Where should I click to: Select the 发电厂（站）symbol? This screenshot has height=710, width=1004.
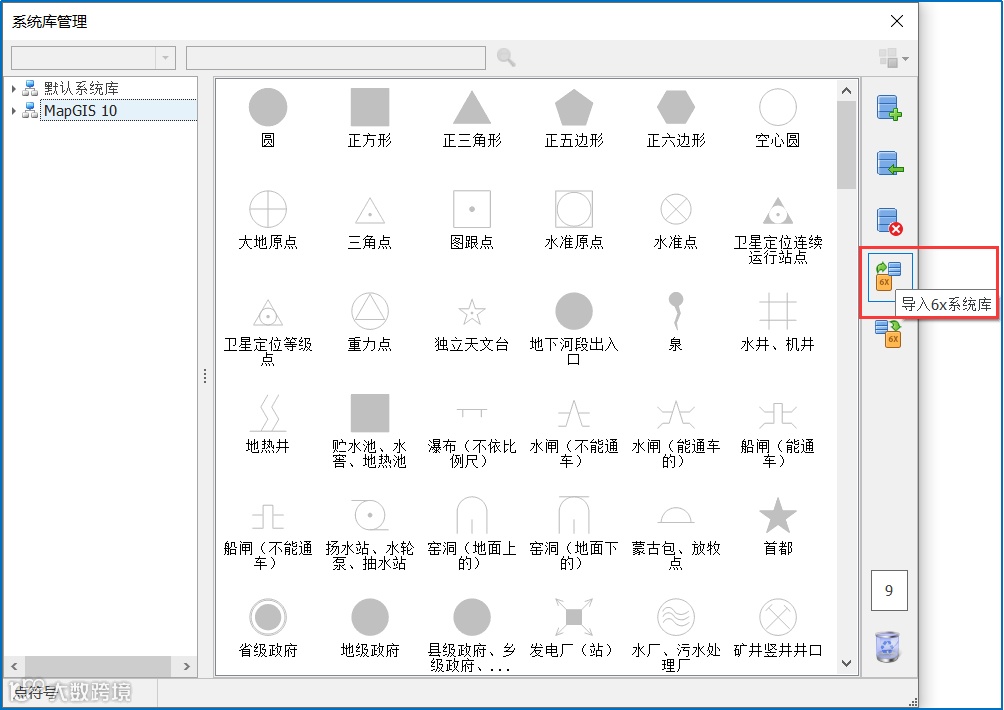pos(574,628)
